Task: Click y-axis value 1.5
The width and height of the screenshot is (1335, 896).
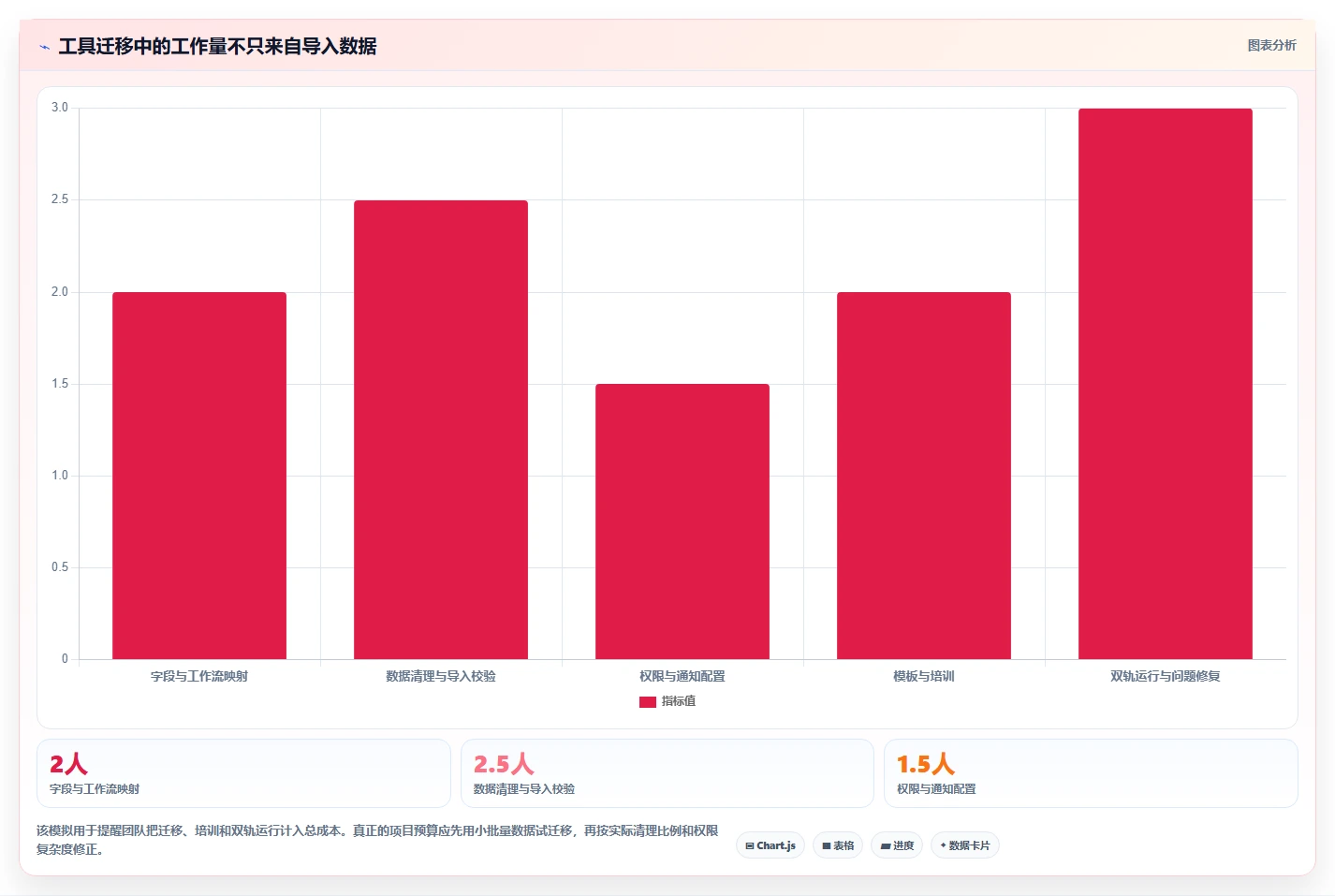Action: [60, 384]
